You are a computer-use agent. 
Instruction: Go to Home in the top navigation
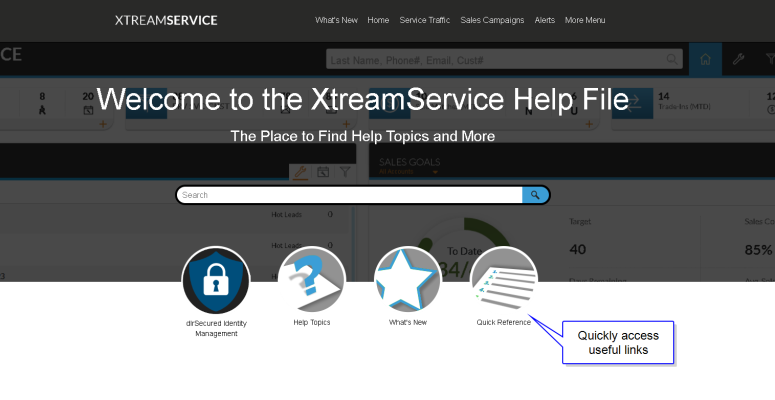(378, 20)
